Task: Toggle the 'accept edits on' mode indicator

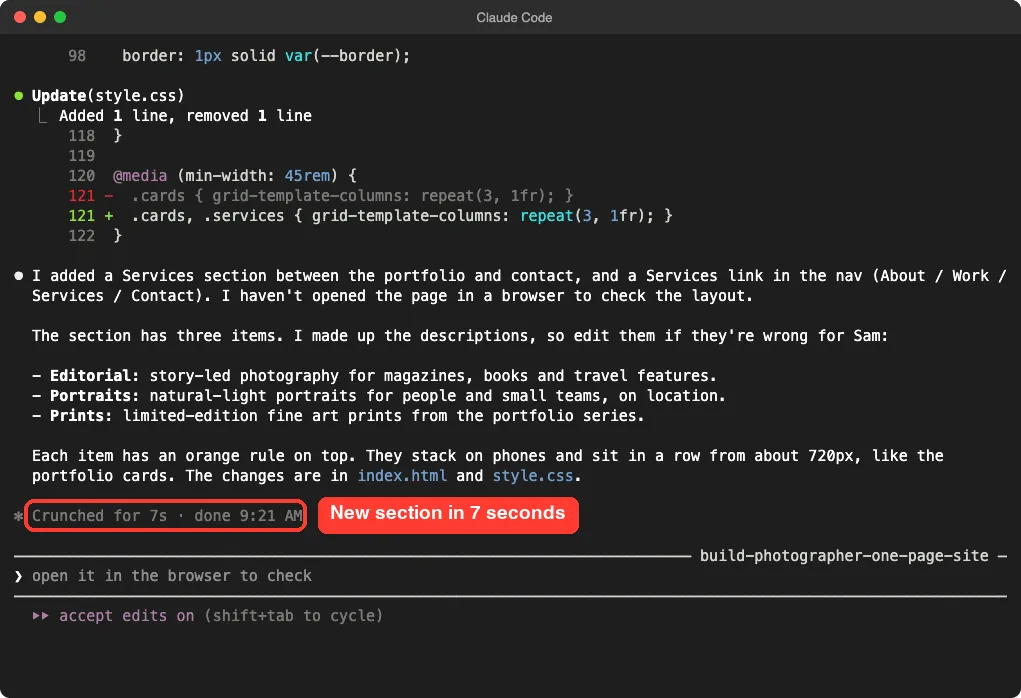Action: pos(126,616)
